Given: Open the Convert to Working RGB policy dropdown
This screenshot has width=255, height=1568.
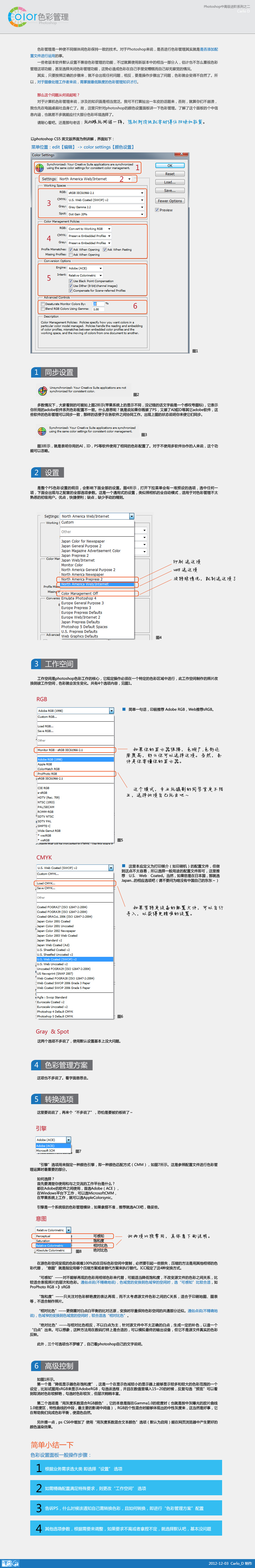Looking at the screenshot, I should coord(90,229).
